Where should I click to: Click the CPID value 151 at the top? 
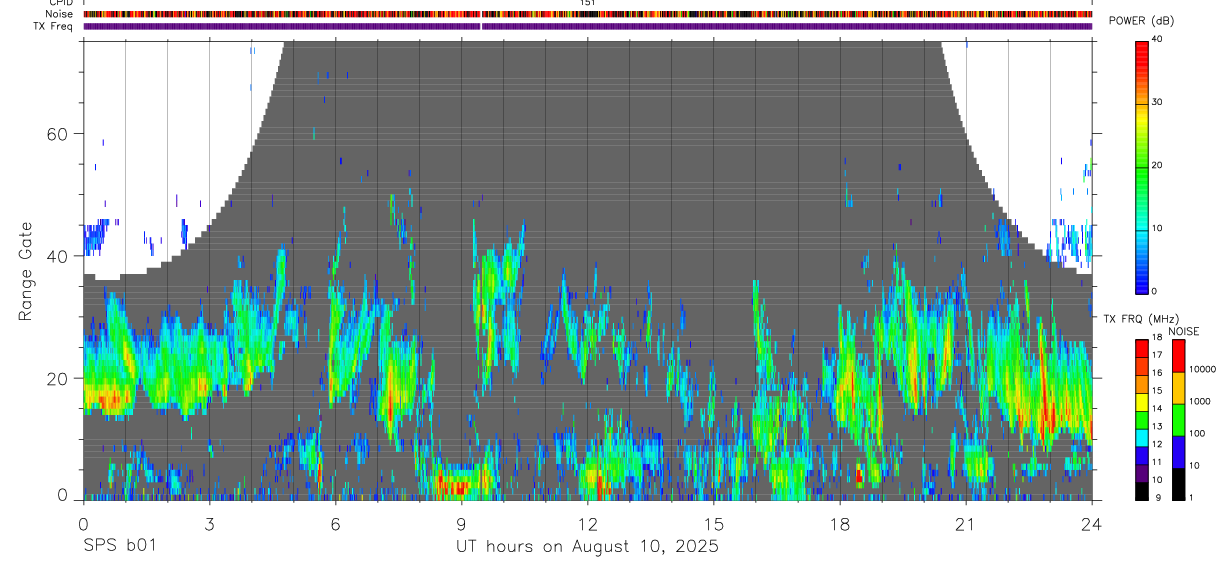[587, 3]
